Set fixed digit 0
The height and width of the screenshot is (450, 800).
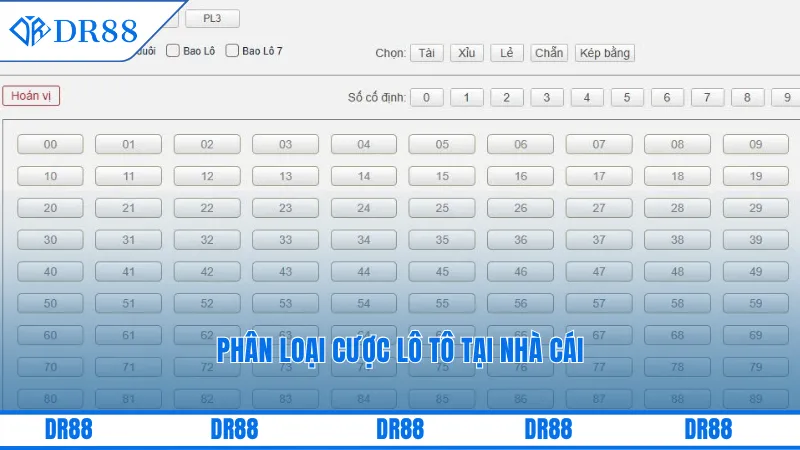pyautogui.click(x=427, y=97)
